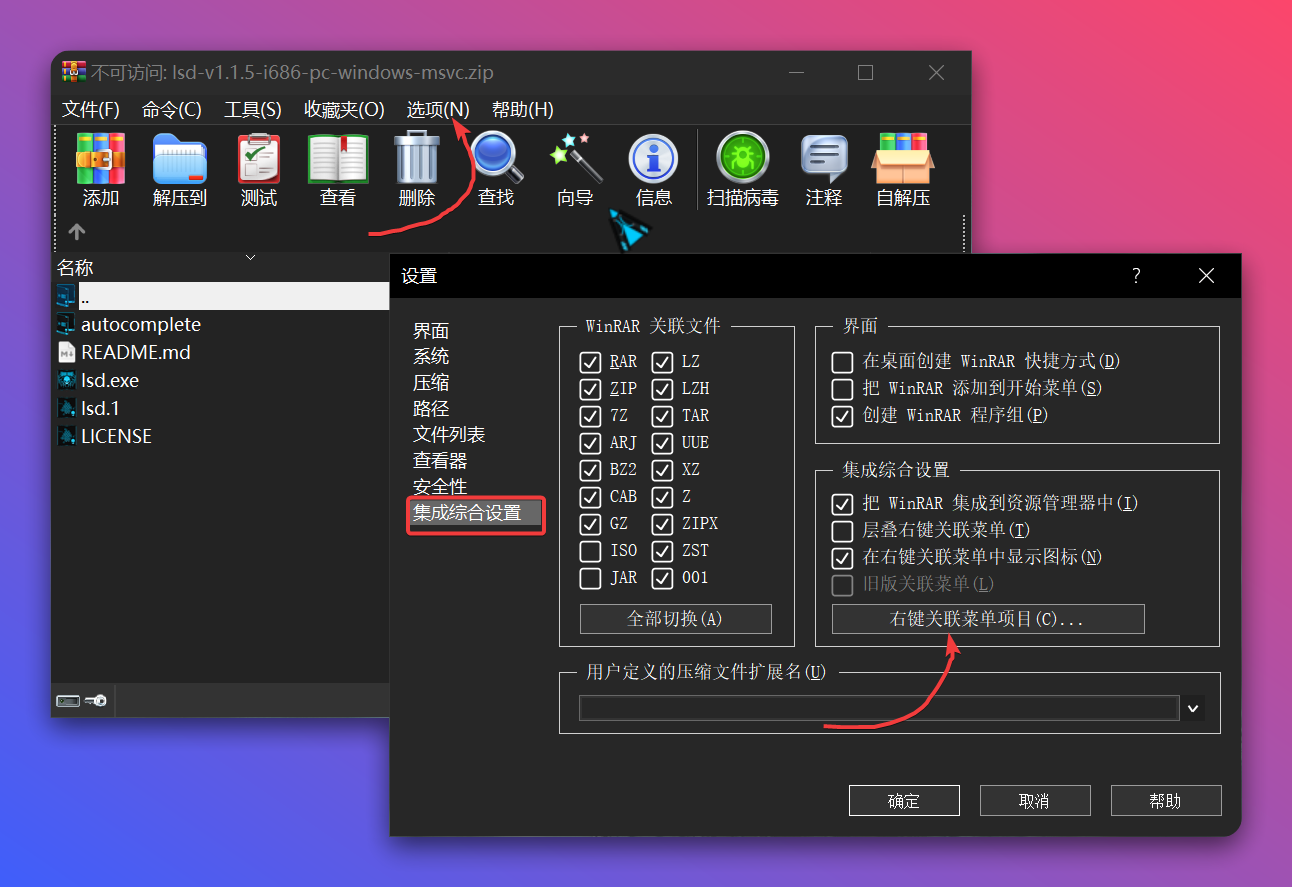1292x887 pixels.
Task: Close the 设置 dialog
Action: click(1206, 276)
